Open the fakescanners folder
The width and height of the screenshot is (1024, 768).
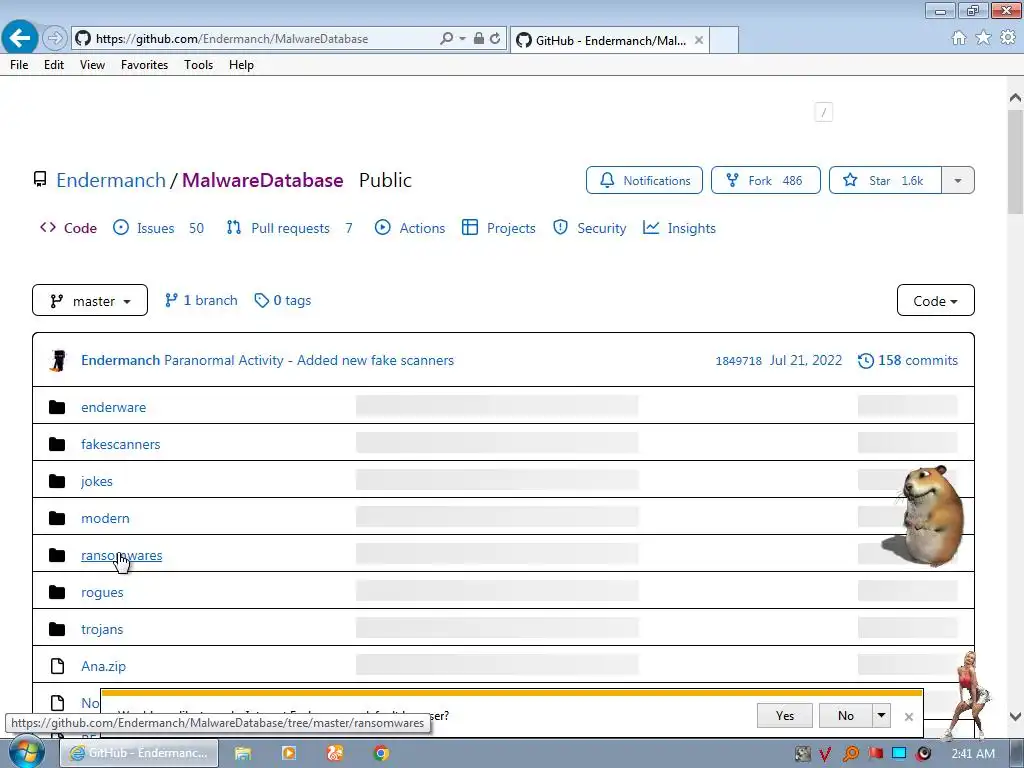pos(121,444)
